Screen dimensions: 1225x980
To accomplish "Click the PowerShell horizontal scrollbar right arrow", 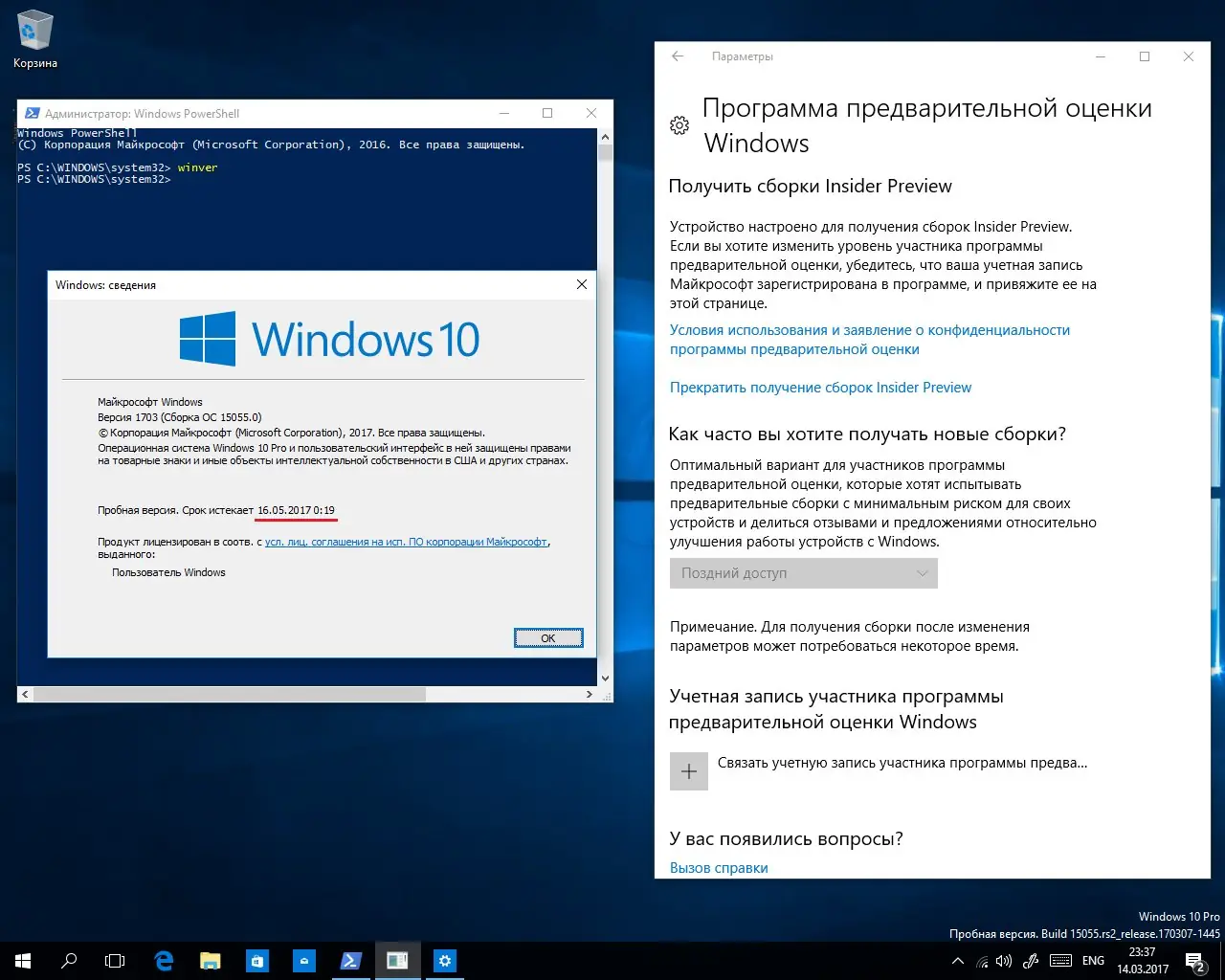I will [x=590, y=695].
